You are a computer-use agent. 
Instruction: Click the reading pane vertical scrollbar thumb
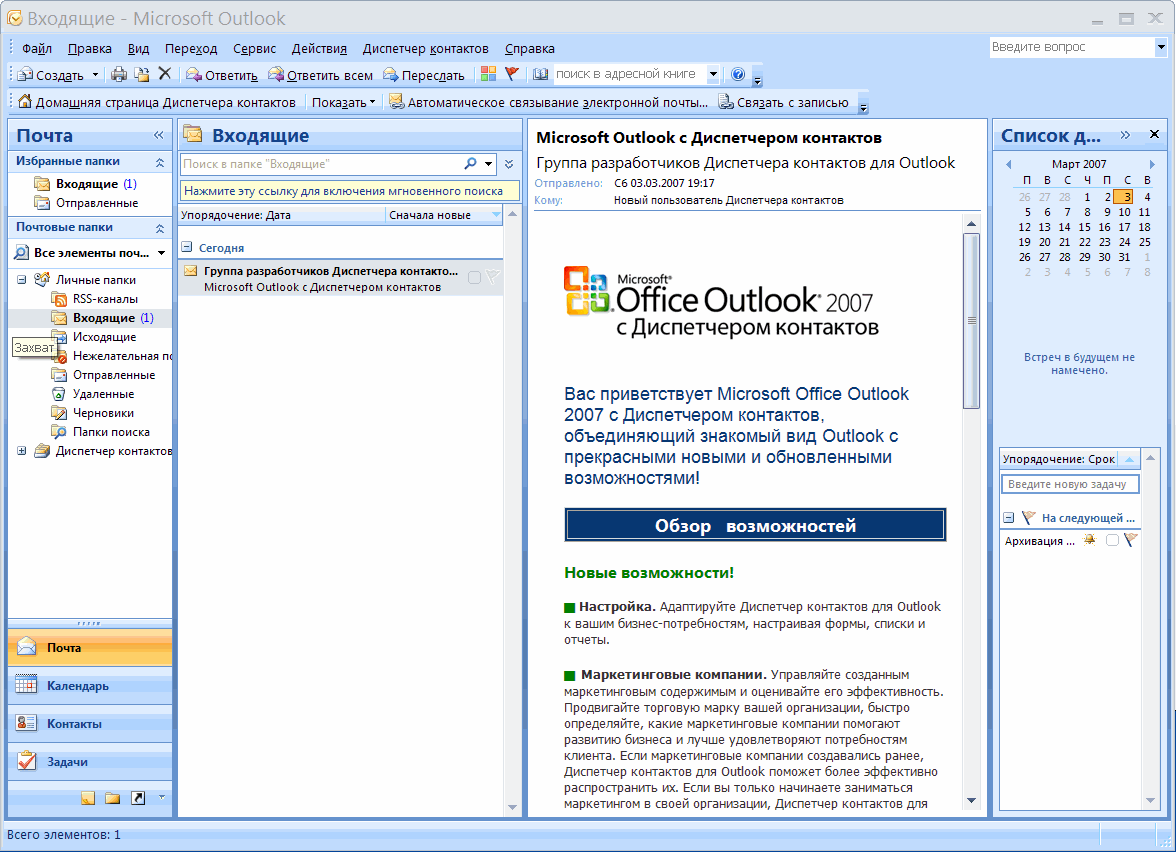[971, 321]
